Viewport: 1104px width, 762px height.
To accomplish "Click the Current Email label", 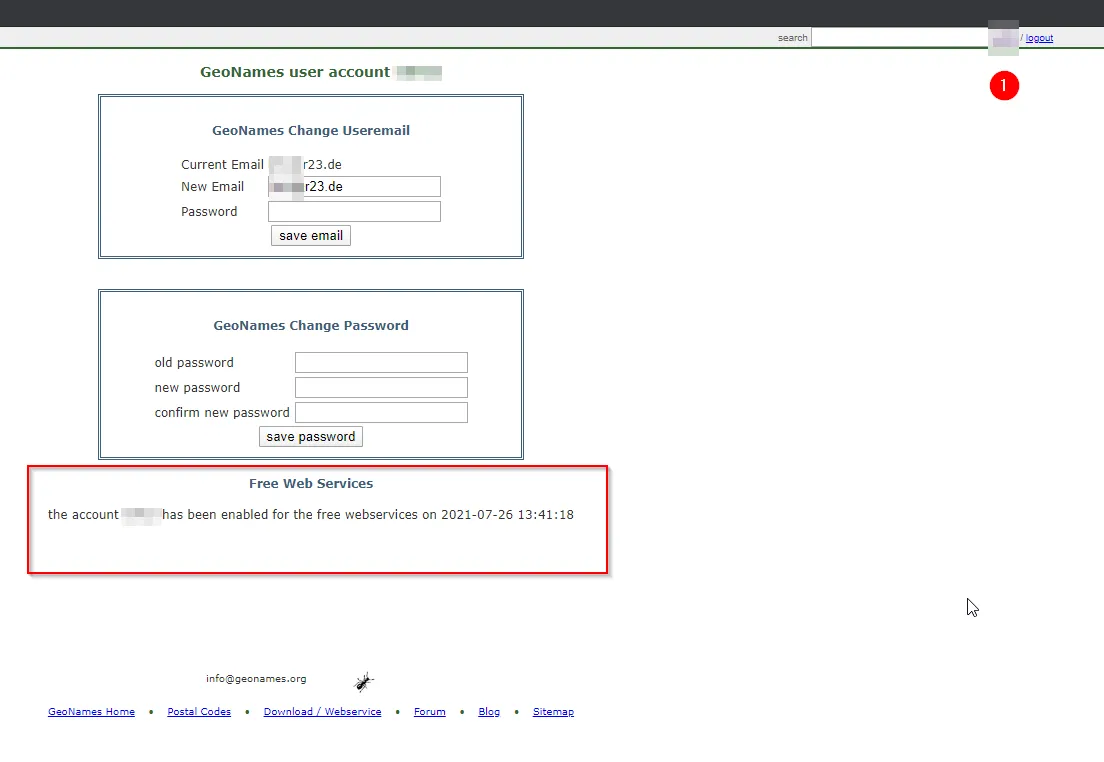I will click(222, 165).
